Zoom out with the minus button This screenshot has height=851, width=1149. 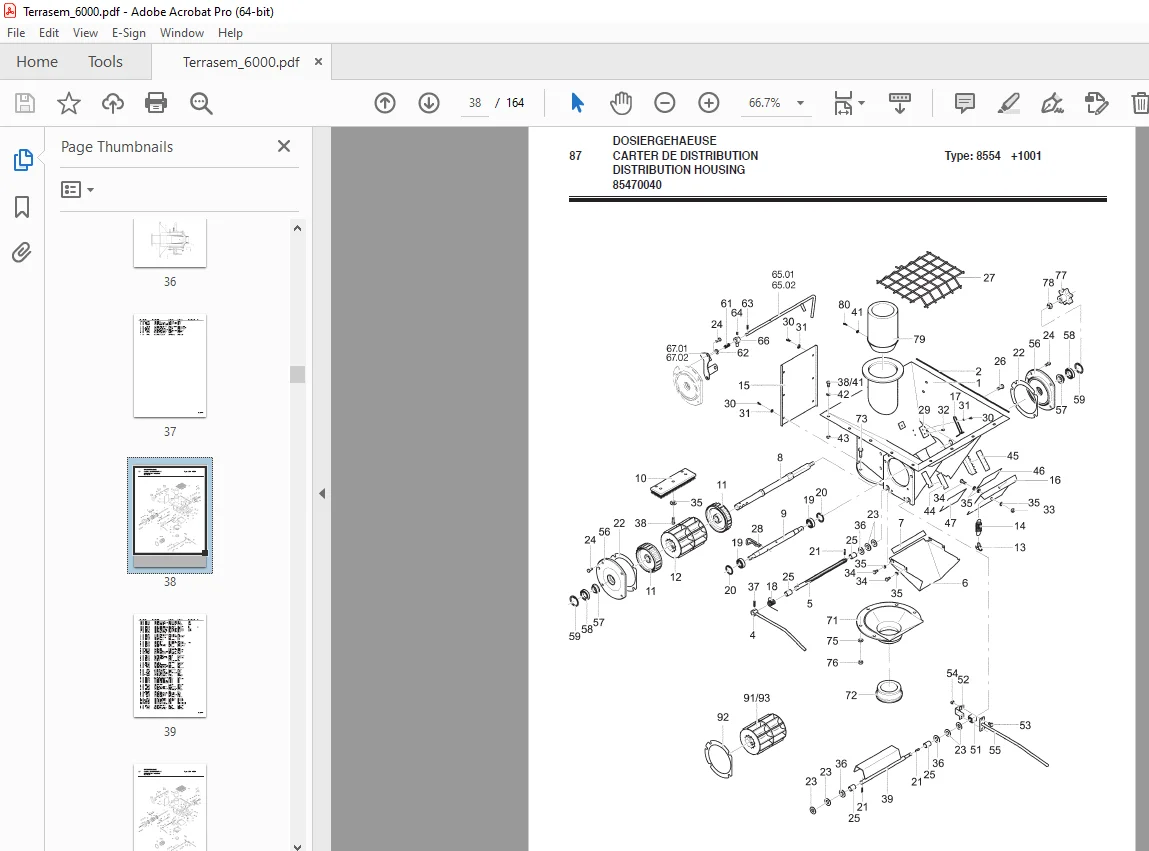665,103
